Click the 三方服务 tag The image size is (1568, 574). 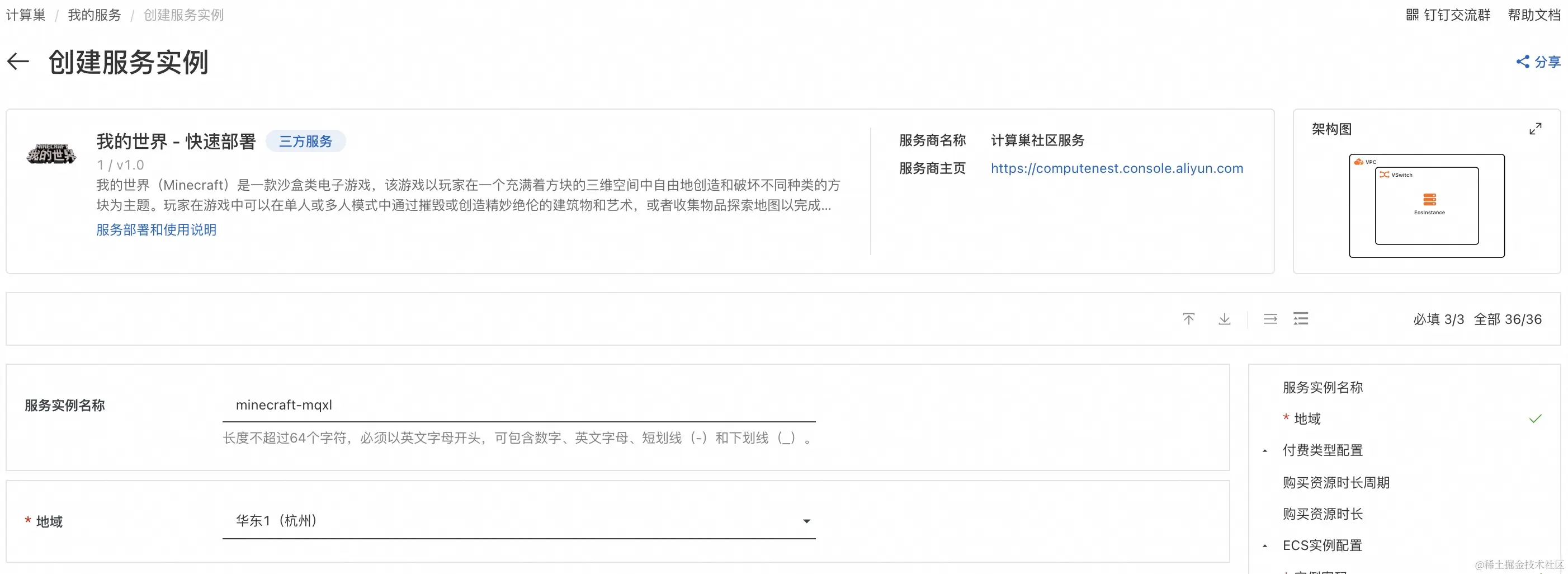tap(305, 141)
